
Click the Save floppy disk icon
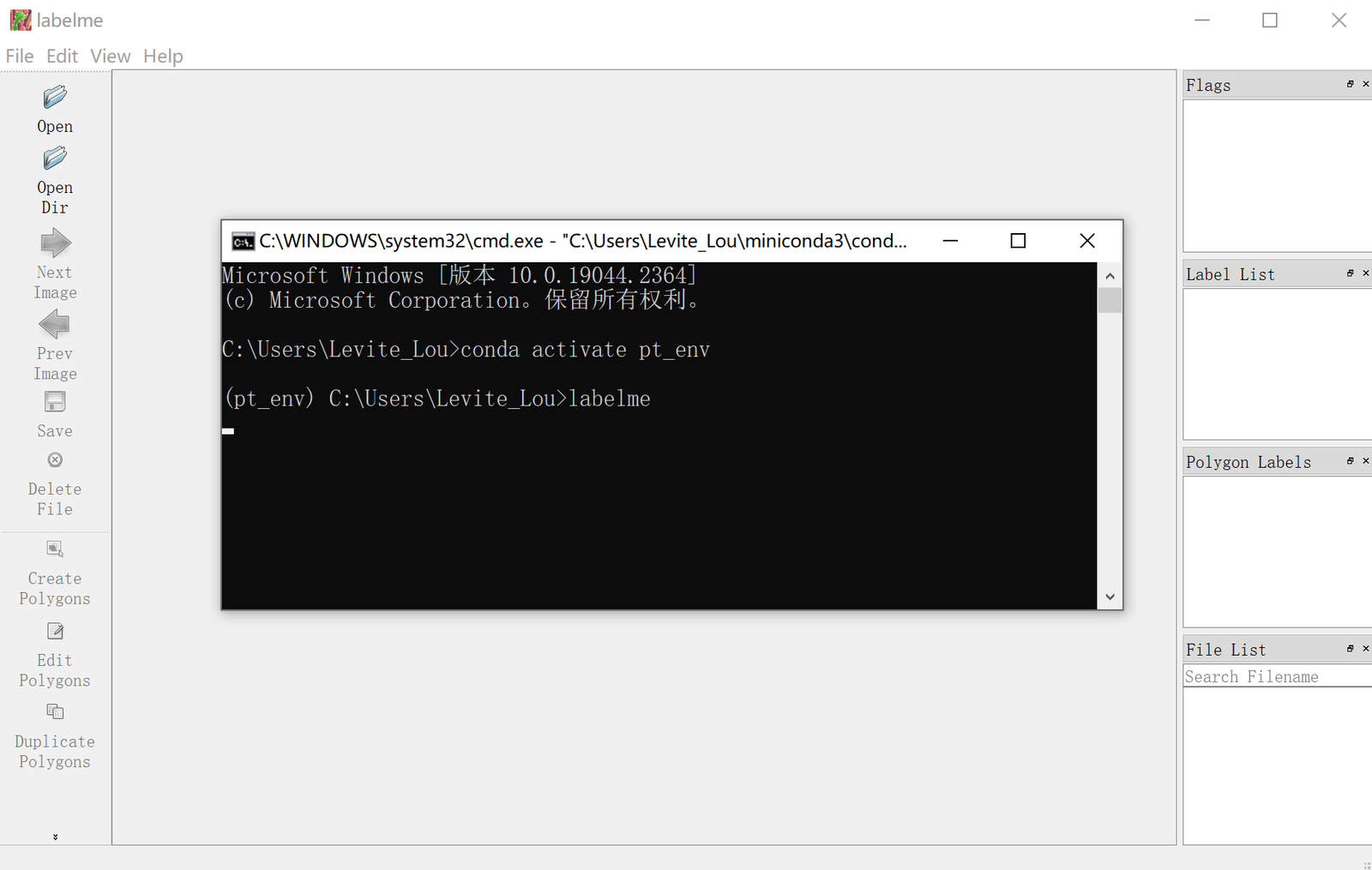tap(55, 401)
